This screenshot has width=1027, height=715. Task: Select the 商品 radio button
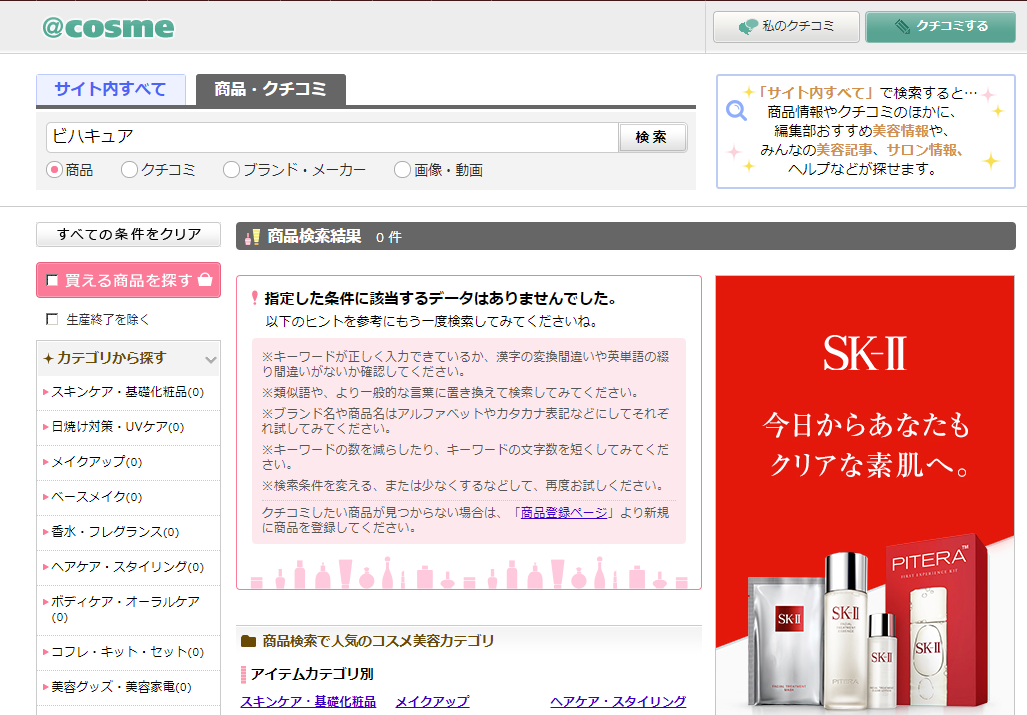54,170
